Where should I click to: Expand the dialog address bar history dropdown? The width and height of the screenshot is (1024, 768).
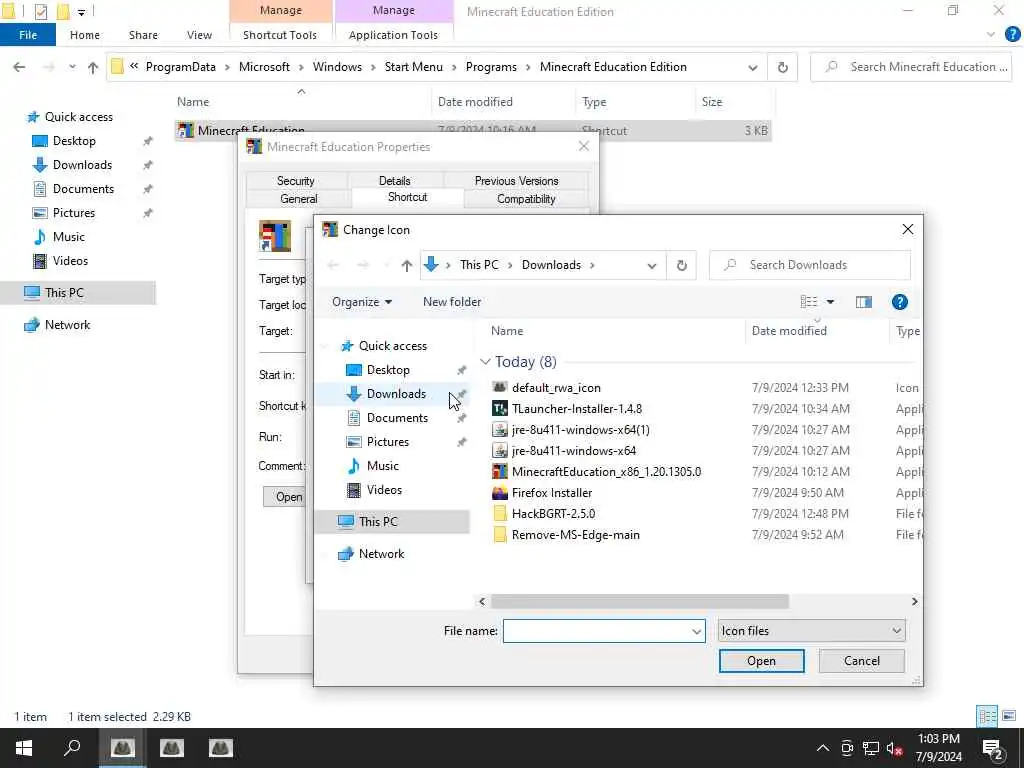point(651,266)
